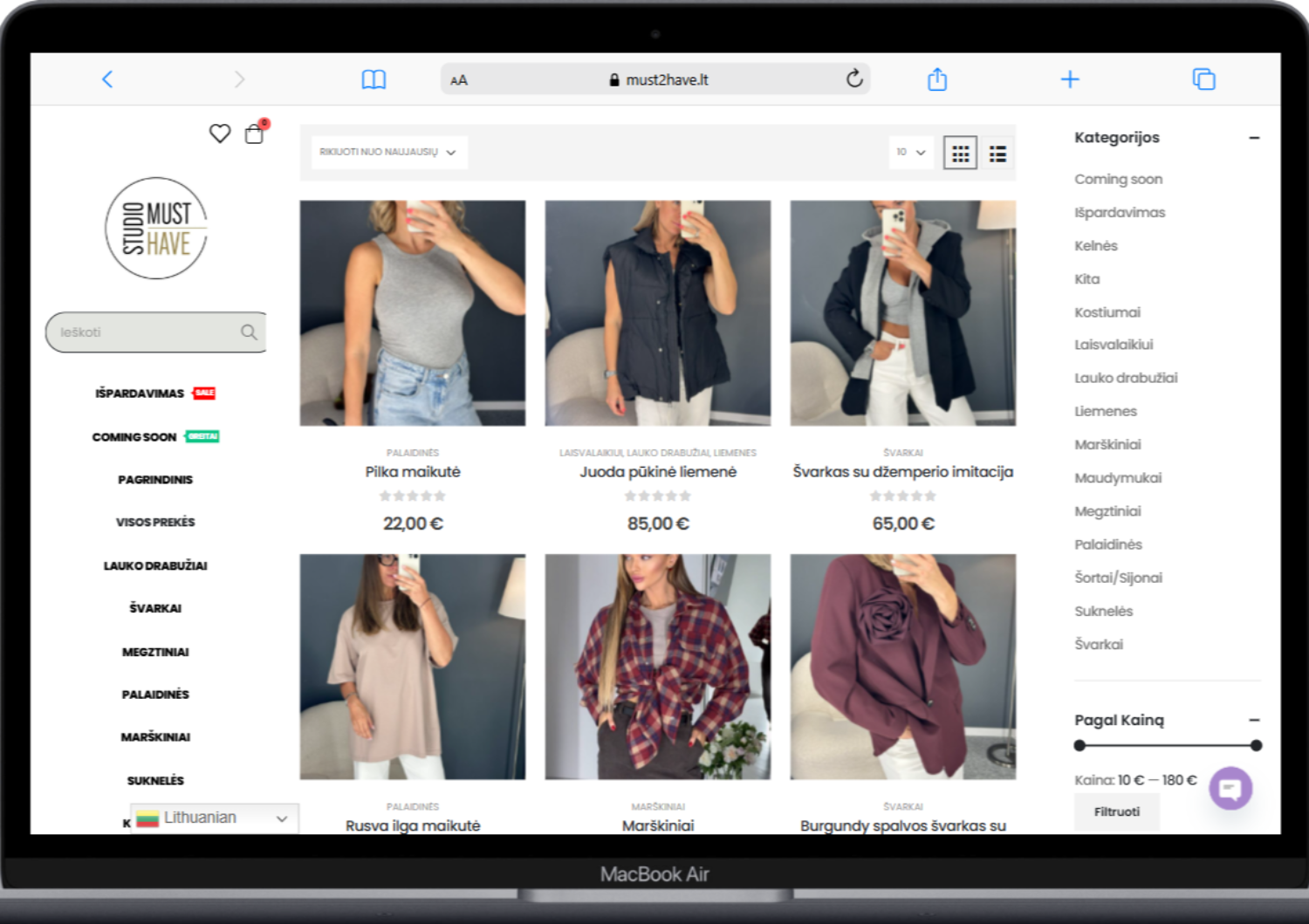Image resolution: width=1309 pixels, height=924 pixels.
Task: Open the wishlist heart icon
Action: (x=220, y=133)
